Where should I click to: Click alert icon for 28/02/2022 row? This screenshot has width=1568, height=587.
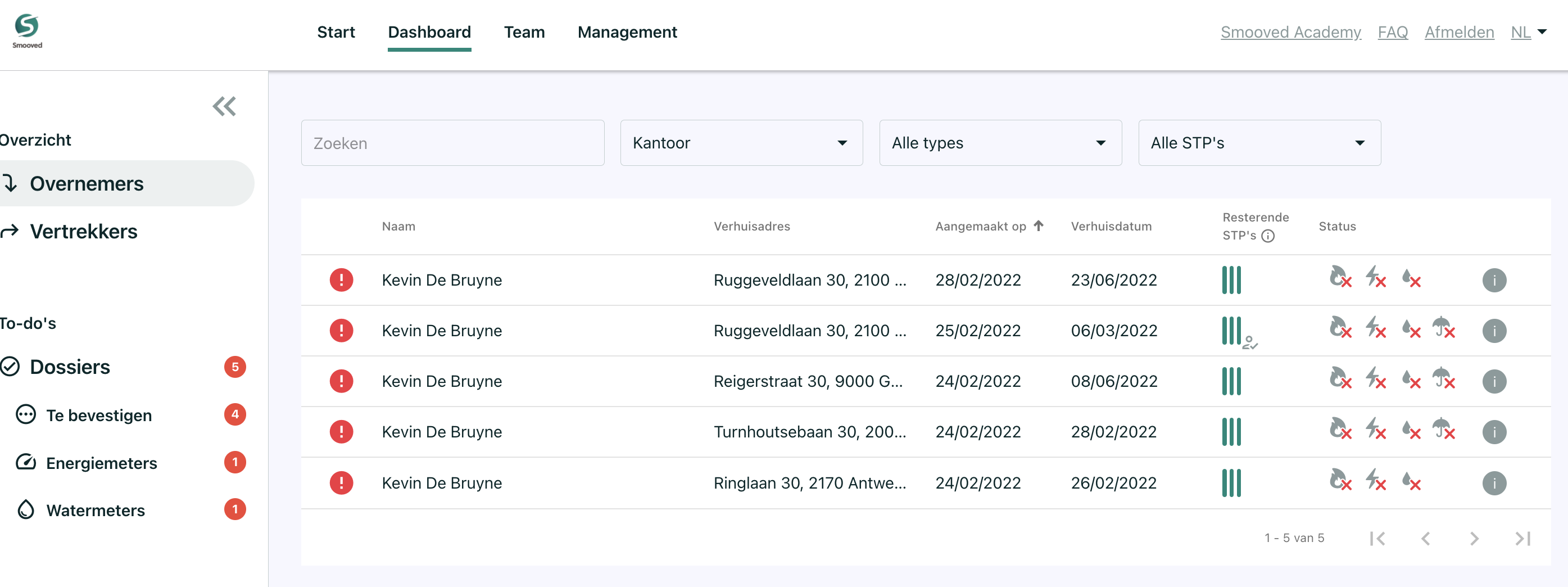coord(342,280)
